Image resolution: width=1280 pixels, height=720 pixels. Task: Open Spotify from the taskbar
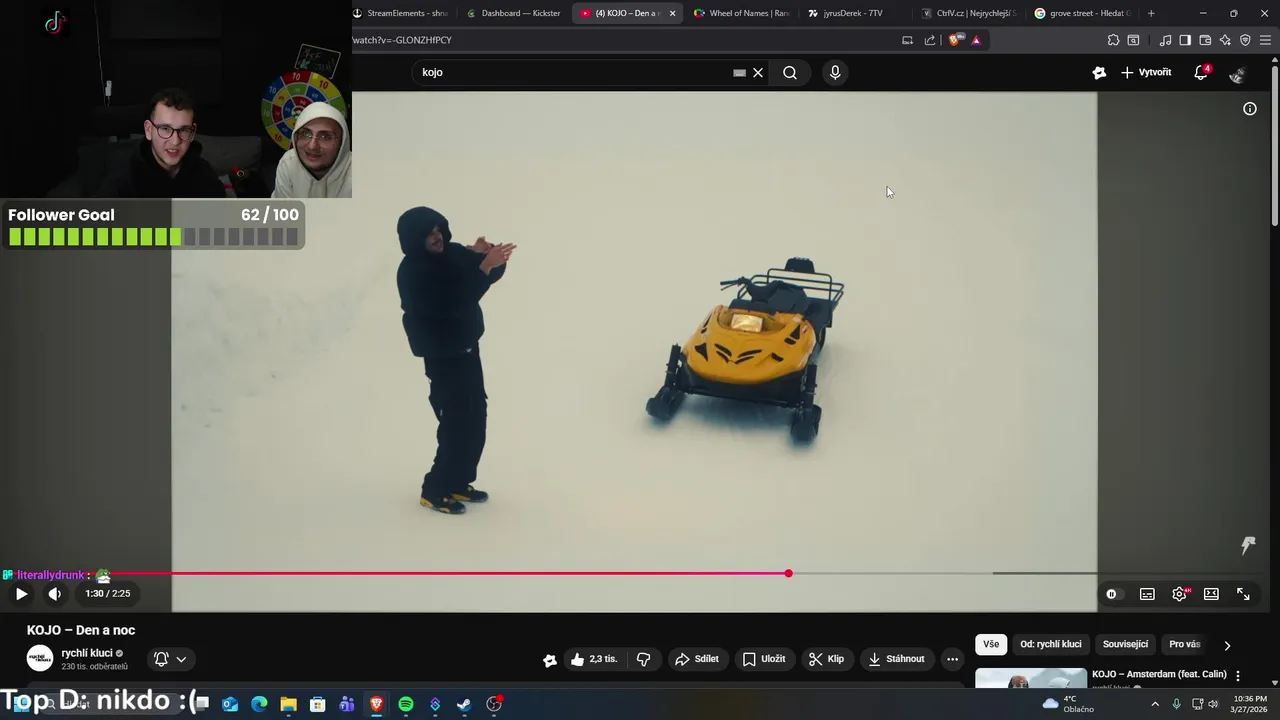click(406, 704)
